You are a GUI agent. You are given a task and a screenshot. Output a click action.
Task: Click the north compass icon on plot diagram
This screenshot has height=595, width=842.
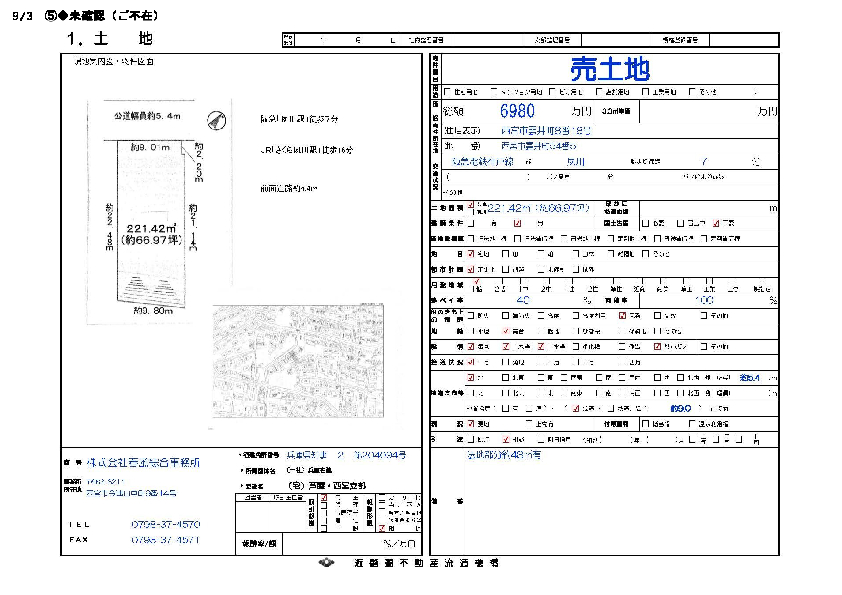pyautogui.click(x=212, y=122)
